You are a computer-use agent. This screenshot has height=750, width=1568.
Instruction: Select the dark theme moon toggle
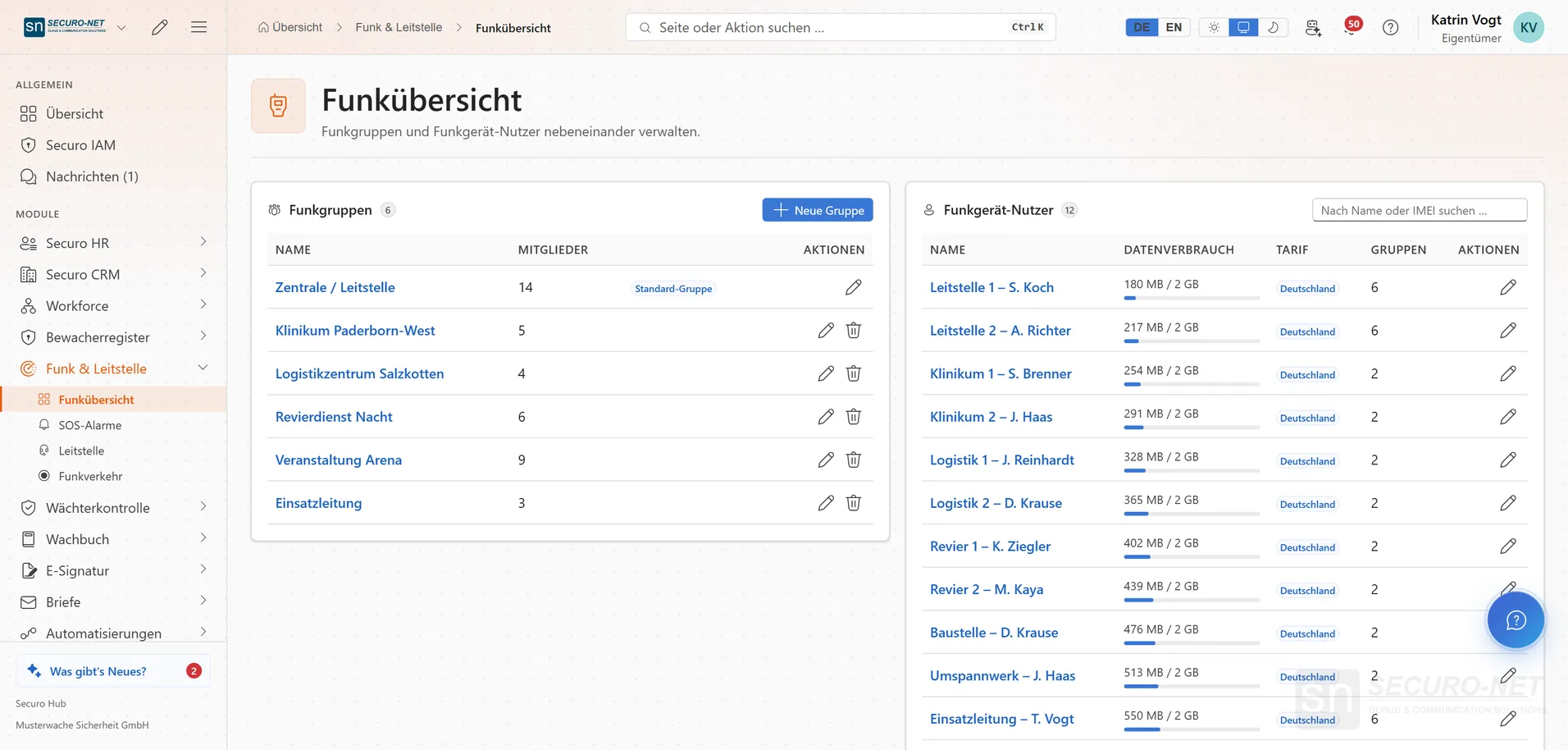[1273, 27]
